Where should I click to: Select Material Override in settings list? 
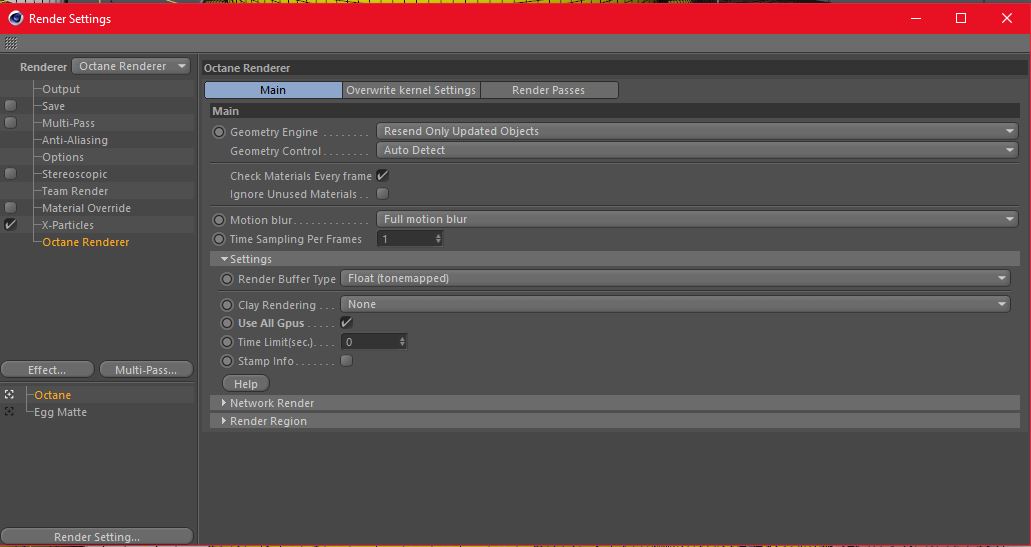tap(86, 208)
